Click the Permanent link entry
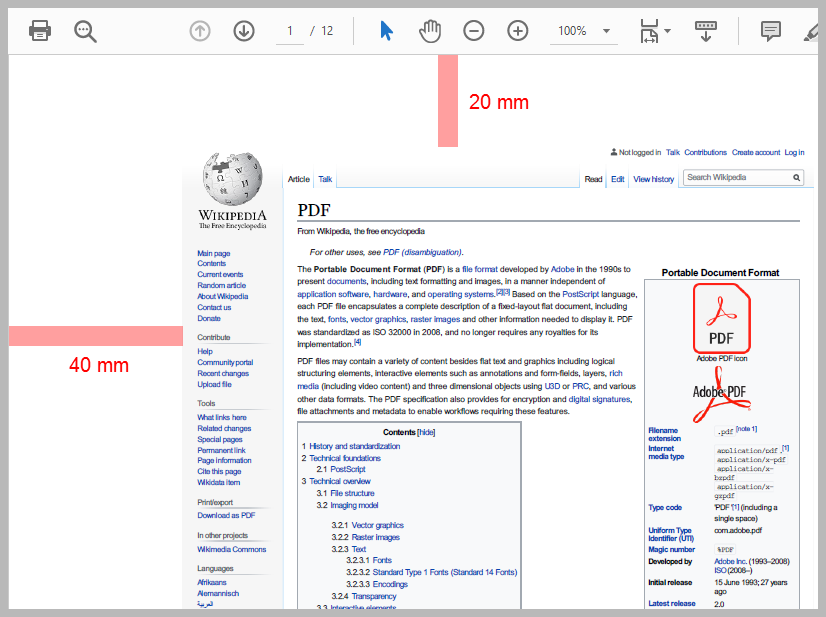The width and height of the screenshot is (826, 617). (221, 450)
